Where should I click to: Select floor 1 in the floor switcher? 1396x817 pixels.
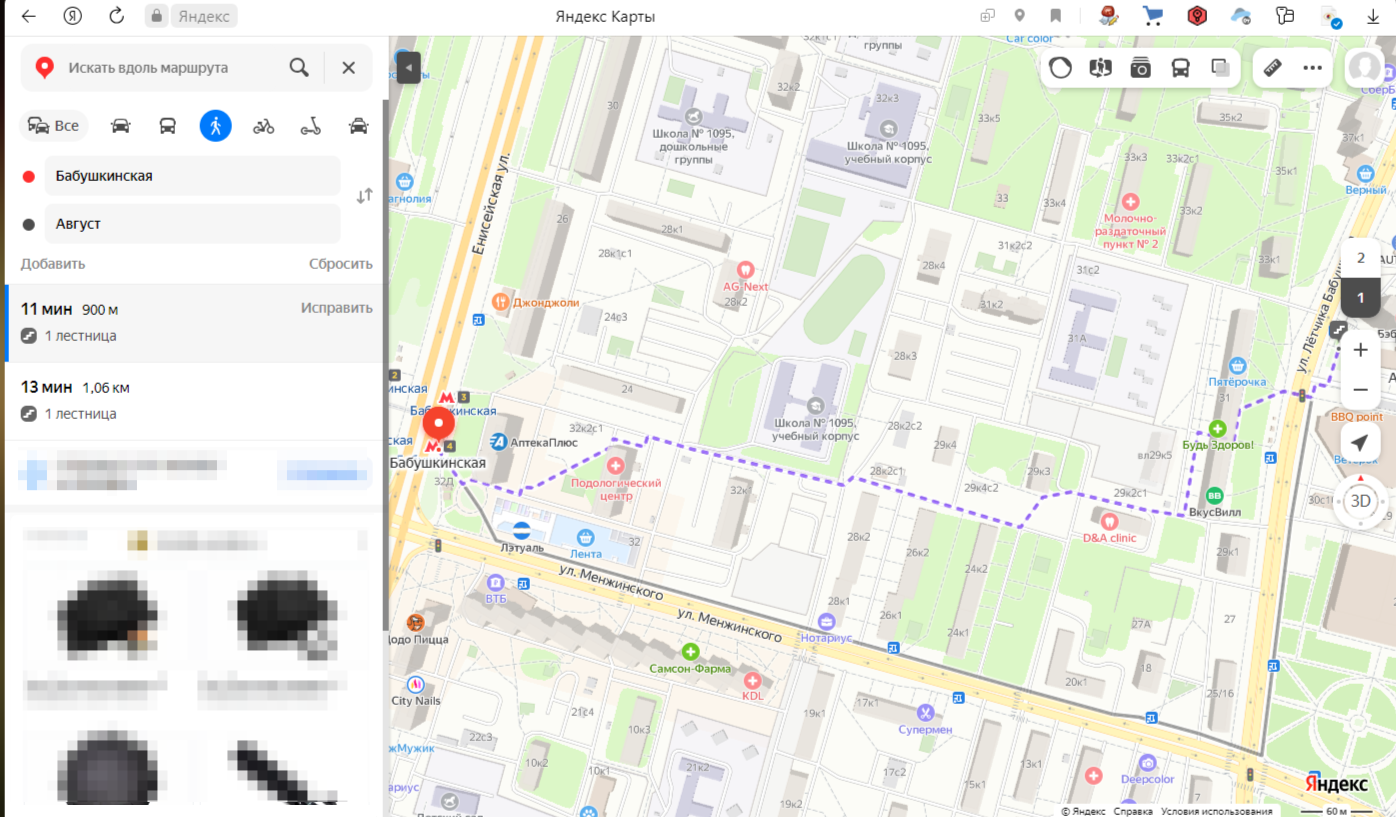click(x=1360, y=297)
